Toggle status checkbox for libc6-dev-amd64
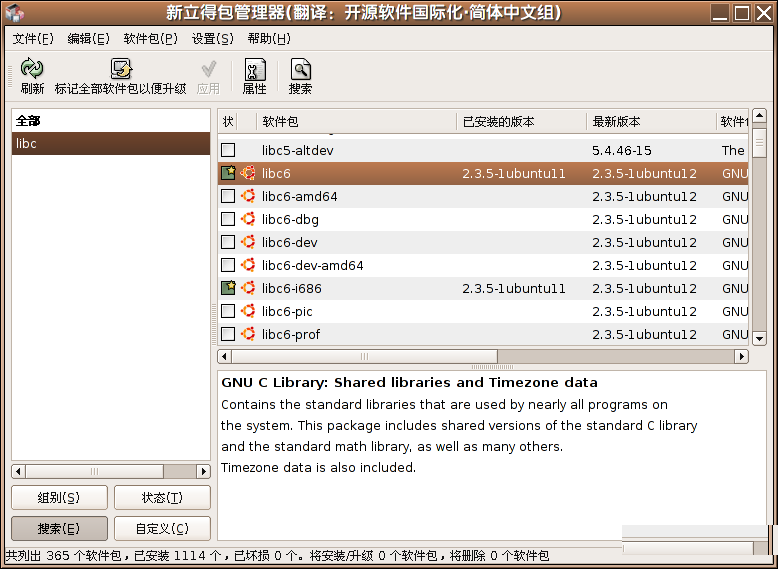The width and height of the screenshot is (778, 569). point(228,265)
